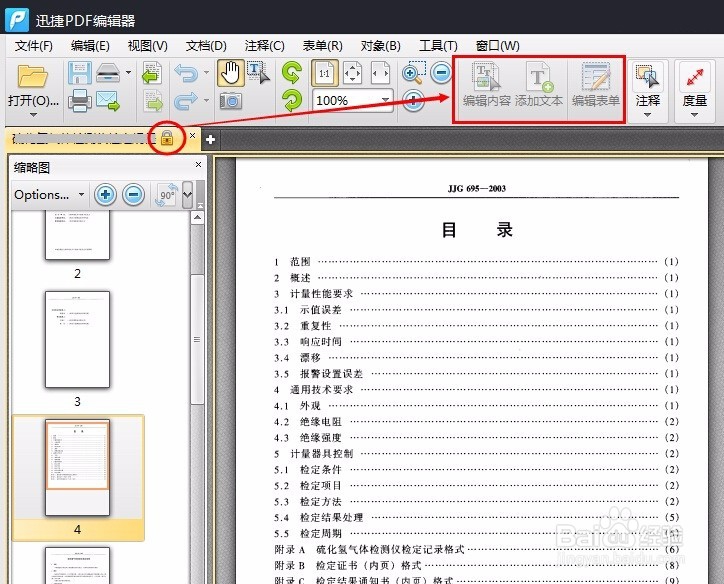Screen dimensions: 724x584
Task: Click the fit width icon
Action: click(x=380, y=73)
